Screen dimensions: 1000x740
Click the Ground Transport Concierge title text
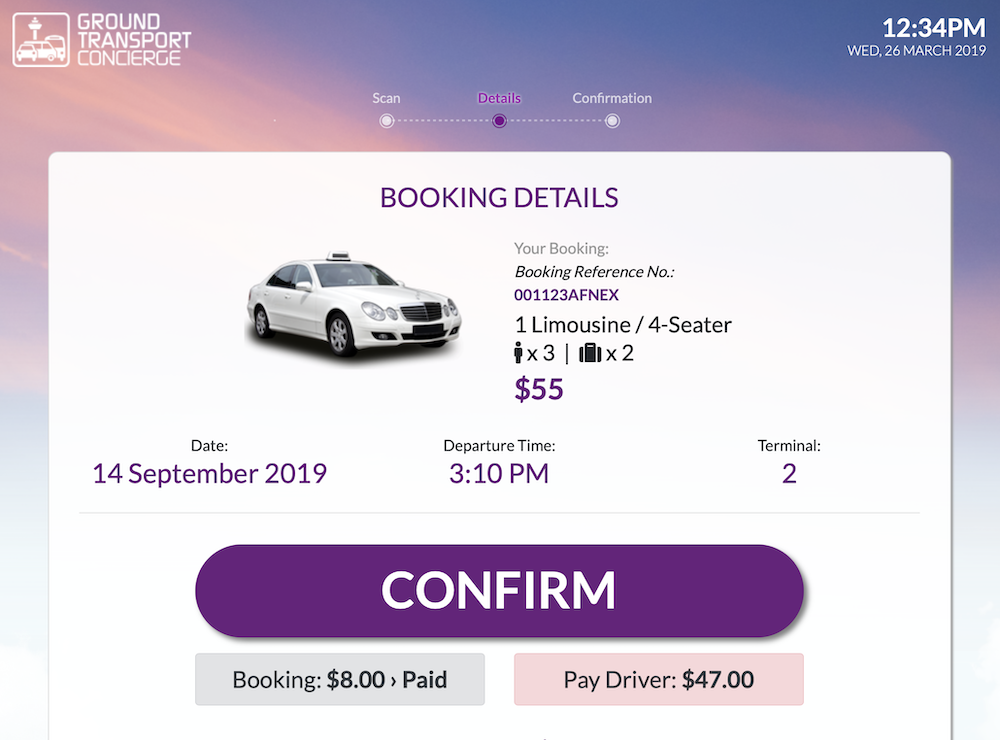click(133, 40)
